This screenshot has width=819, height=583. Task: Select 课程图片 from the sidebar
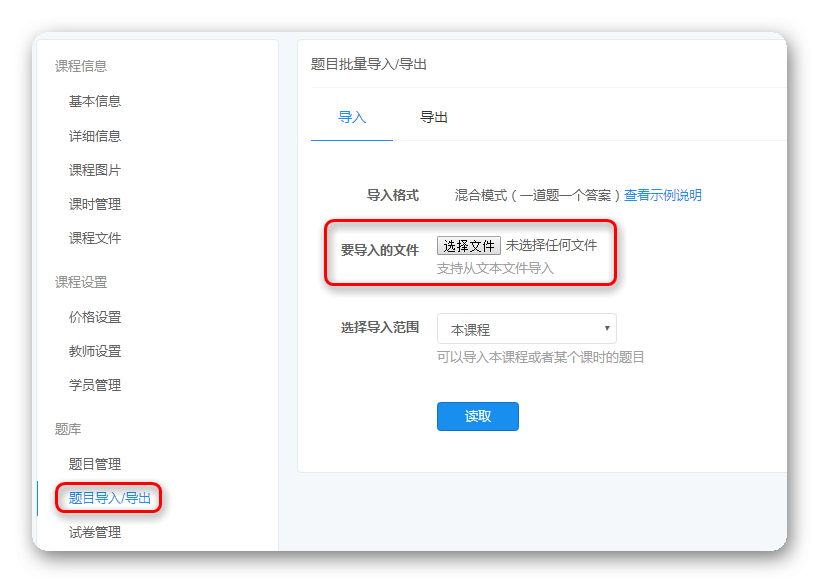pos(95,170)
